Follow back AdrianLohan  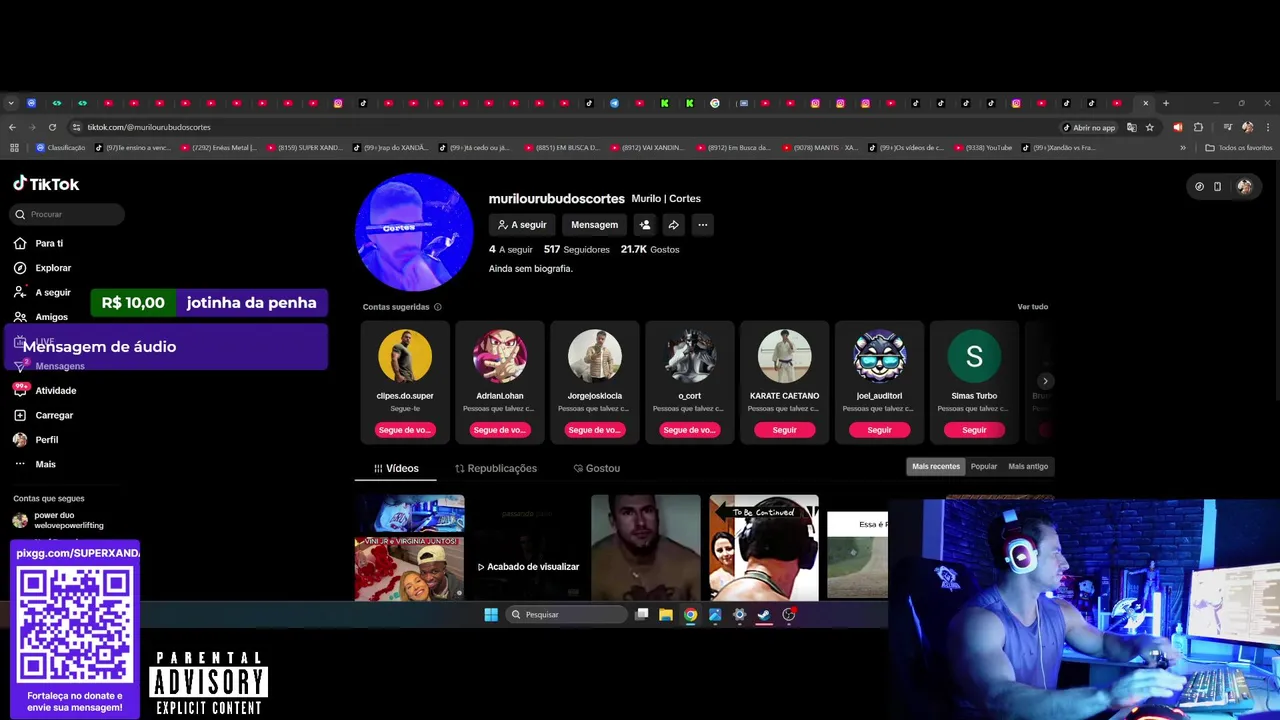(500, 430)
